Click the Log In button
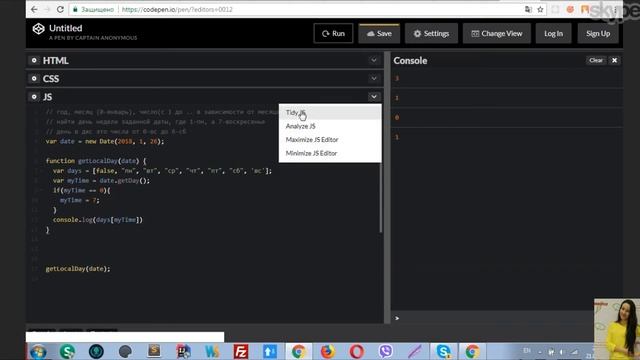The height and width of the screenshot is (360, 640). pyautogui.click(x=553, y=33)
